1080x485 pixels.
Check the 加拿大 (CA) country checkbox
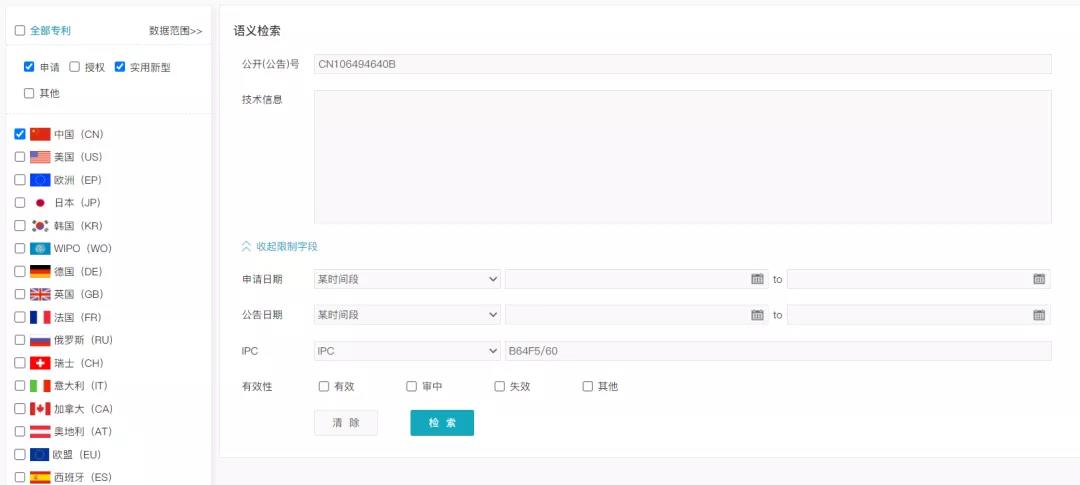pyautogui.click(x=20, y=409)
